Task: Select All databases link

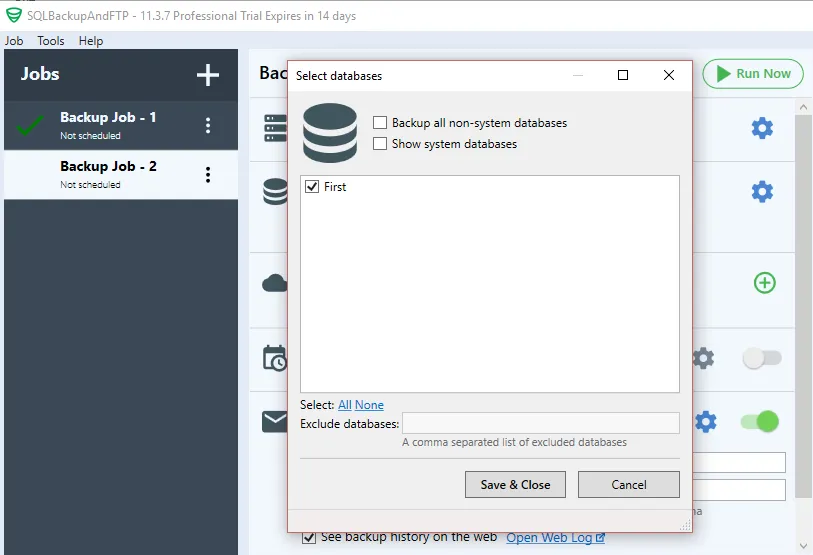Action: pos(345,405)
